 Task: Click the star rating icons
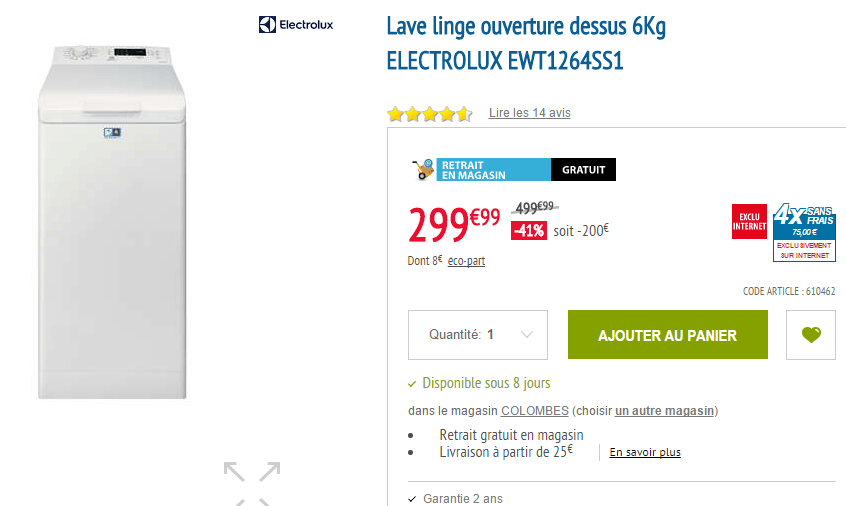(x=429, y=114)
